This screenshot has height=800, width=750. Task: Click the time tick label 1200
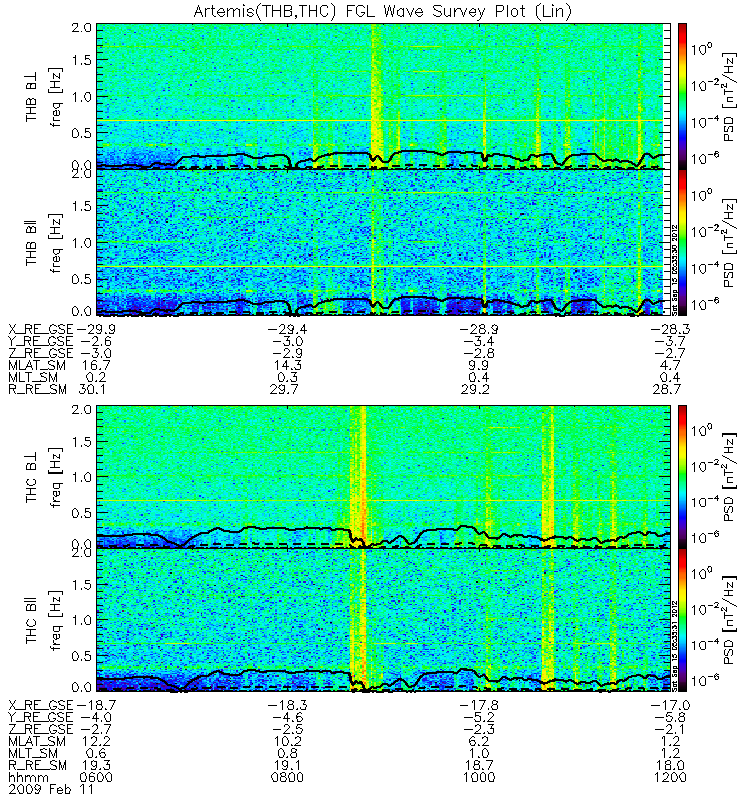click(670, 778)
